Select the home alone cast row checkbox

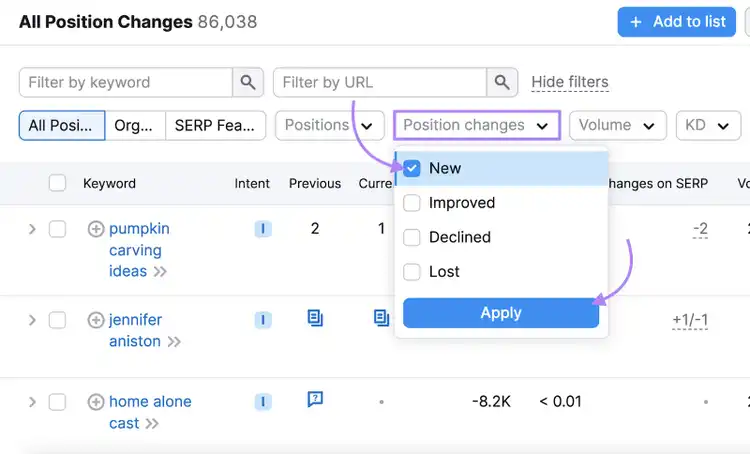pos(57,402)
